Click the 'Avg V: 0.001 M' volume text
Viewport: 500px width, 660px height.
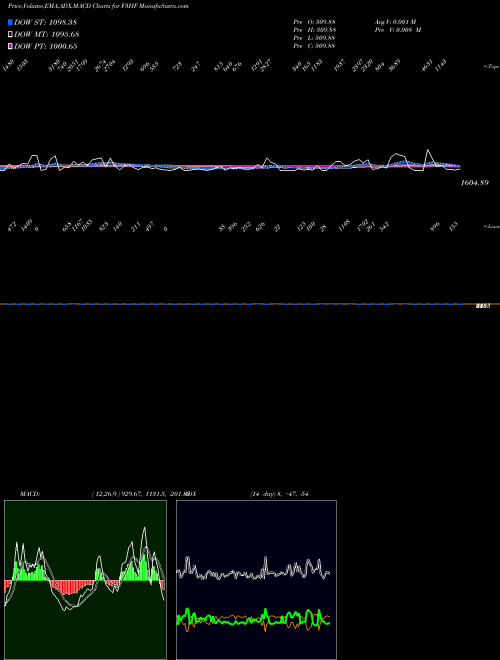click(x=396, y=22)
